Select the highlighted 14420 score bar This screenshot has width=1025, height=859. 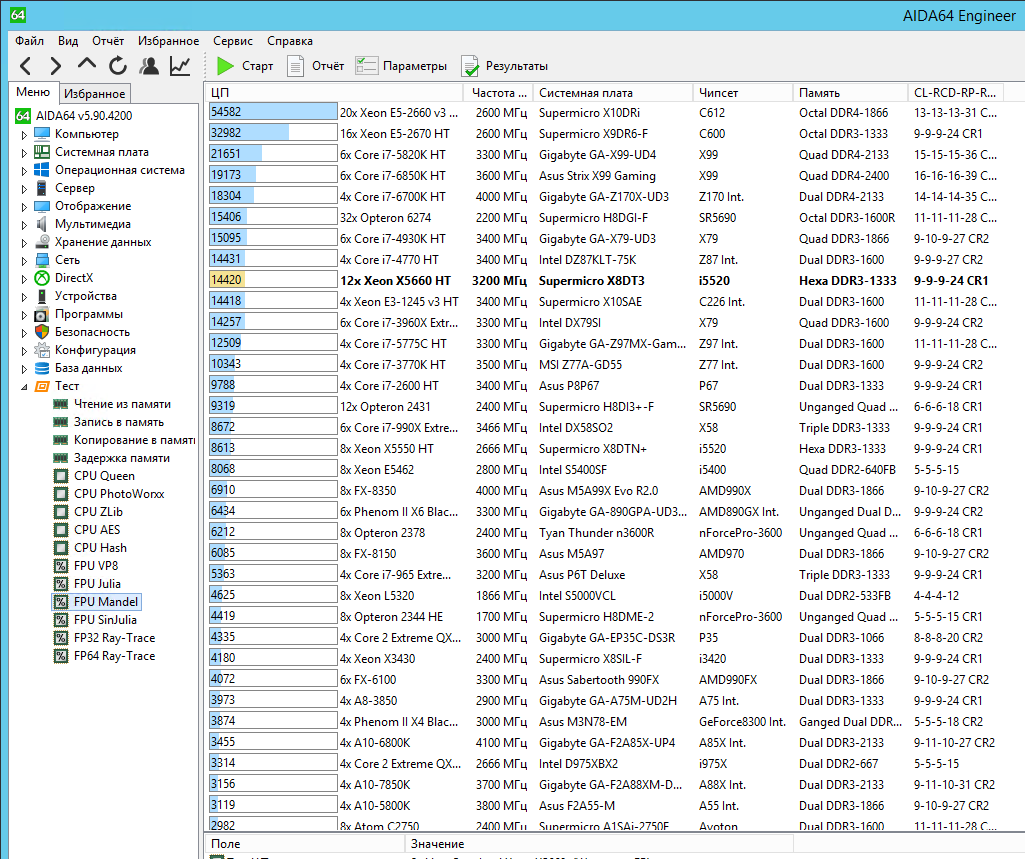pos(273,280)
